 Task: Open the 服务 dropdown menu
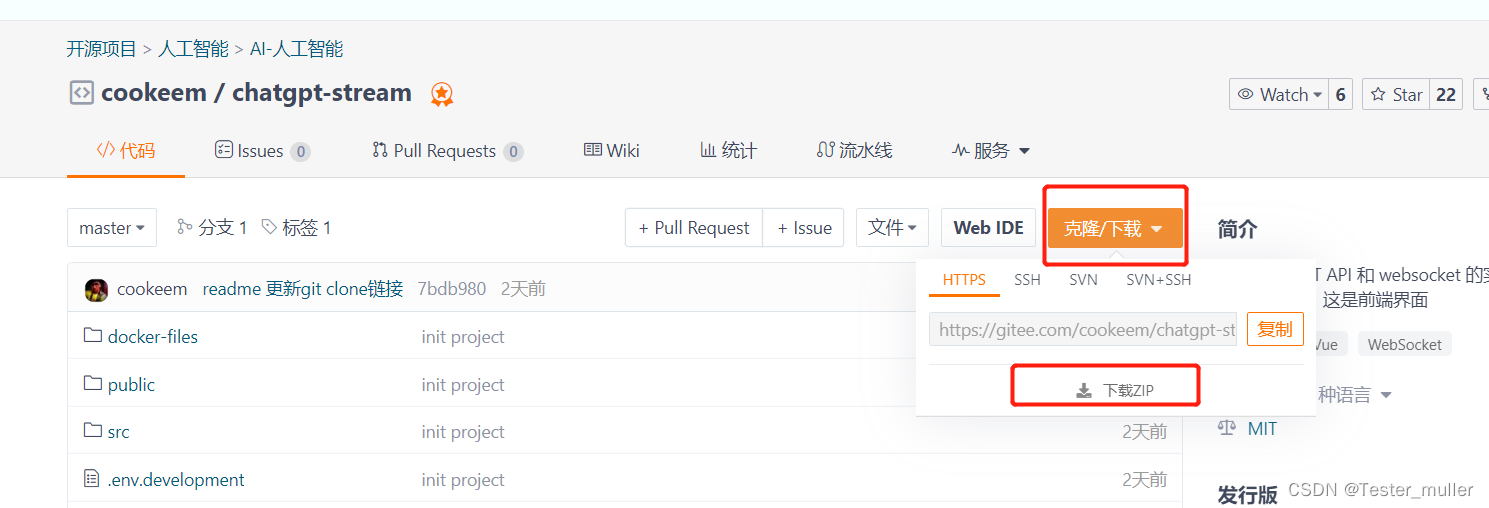coord(991,151)
